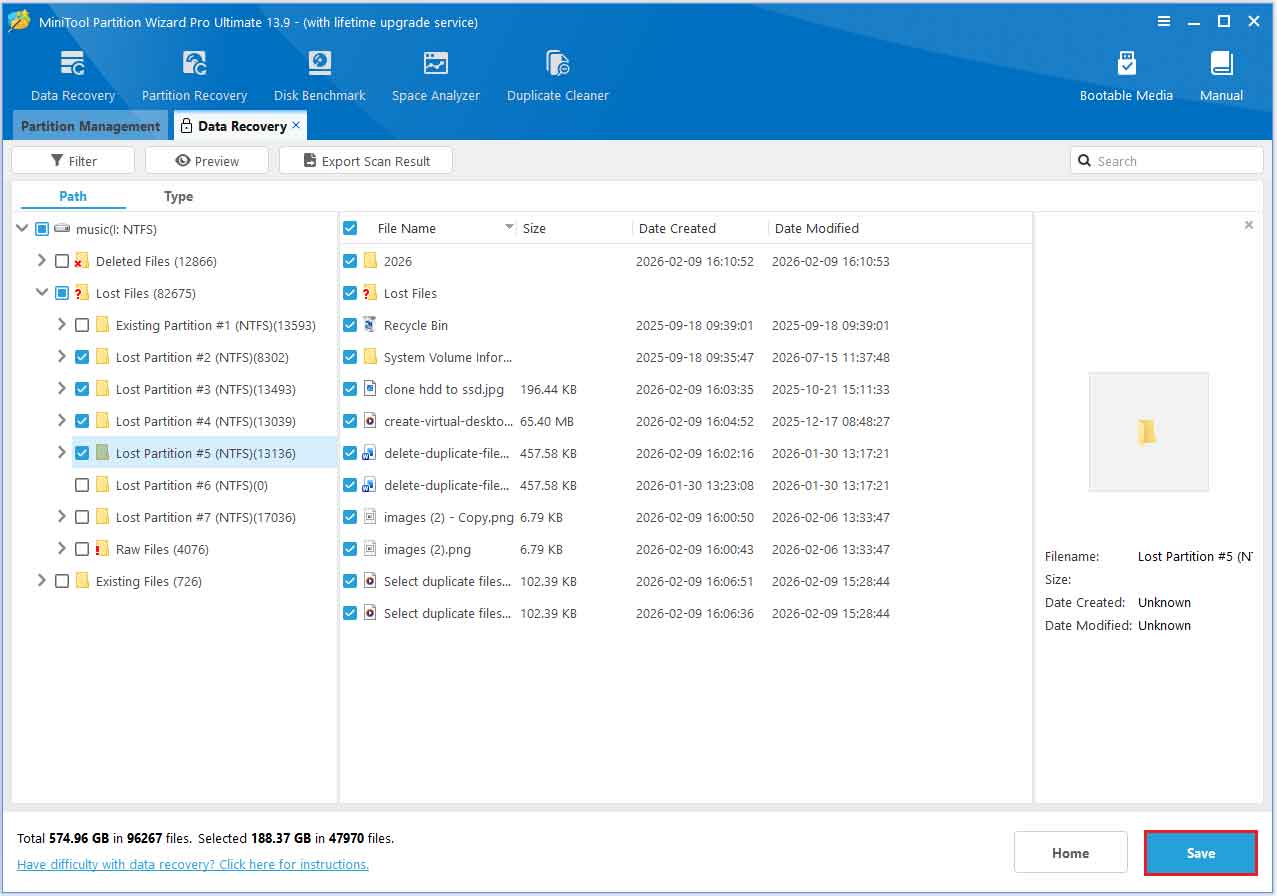Viewport: 1277px width, 896px height.
Task: Select the Data Recovery tab
Action: point(241,126)
